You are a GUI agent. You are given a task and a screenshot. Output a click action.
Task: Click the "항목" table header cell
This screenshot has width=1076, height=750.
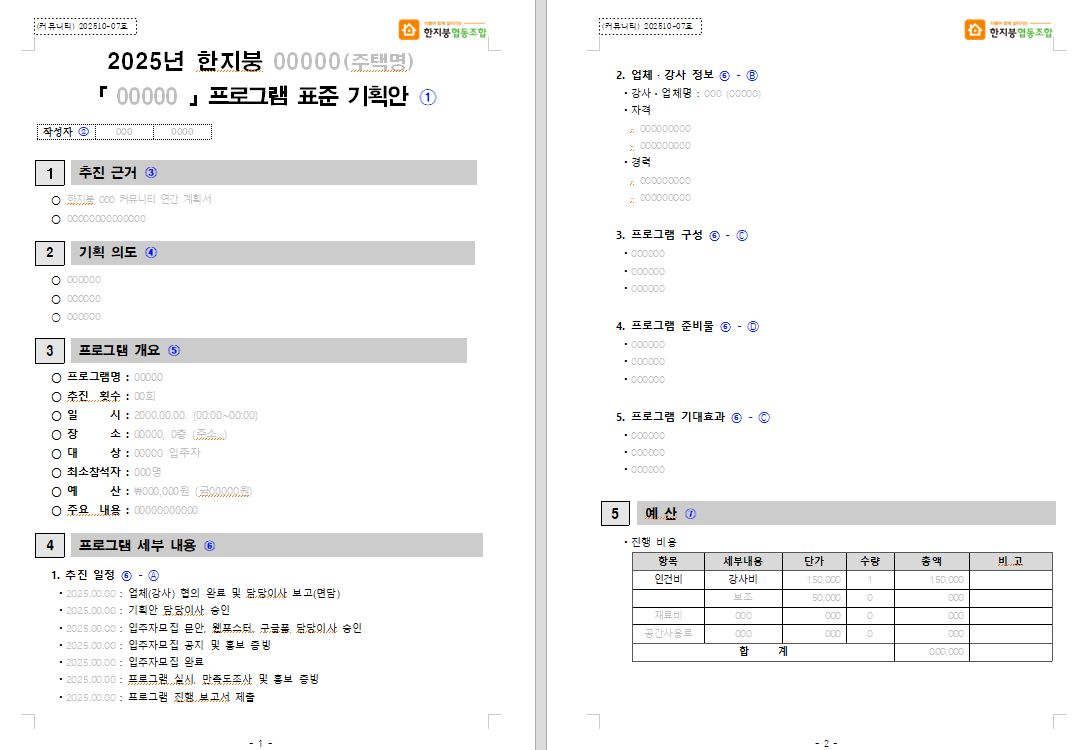(x=668, y=561)
